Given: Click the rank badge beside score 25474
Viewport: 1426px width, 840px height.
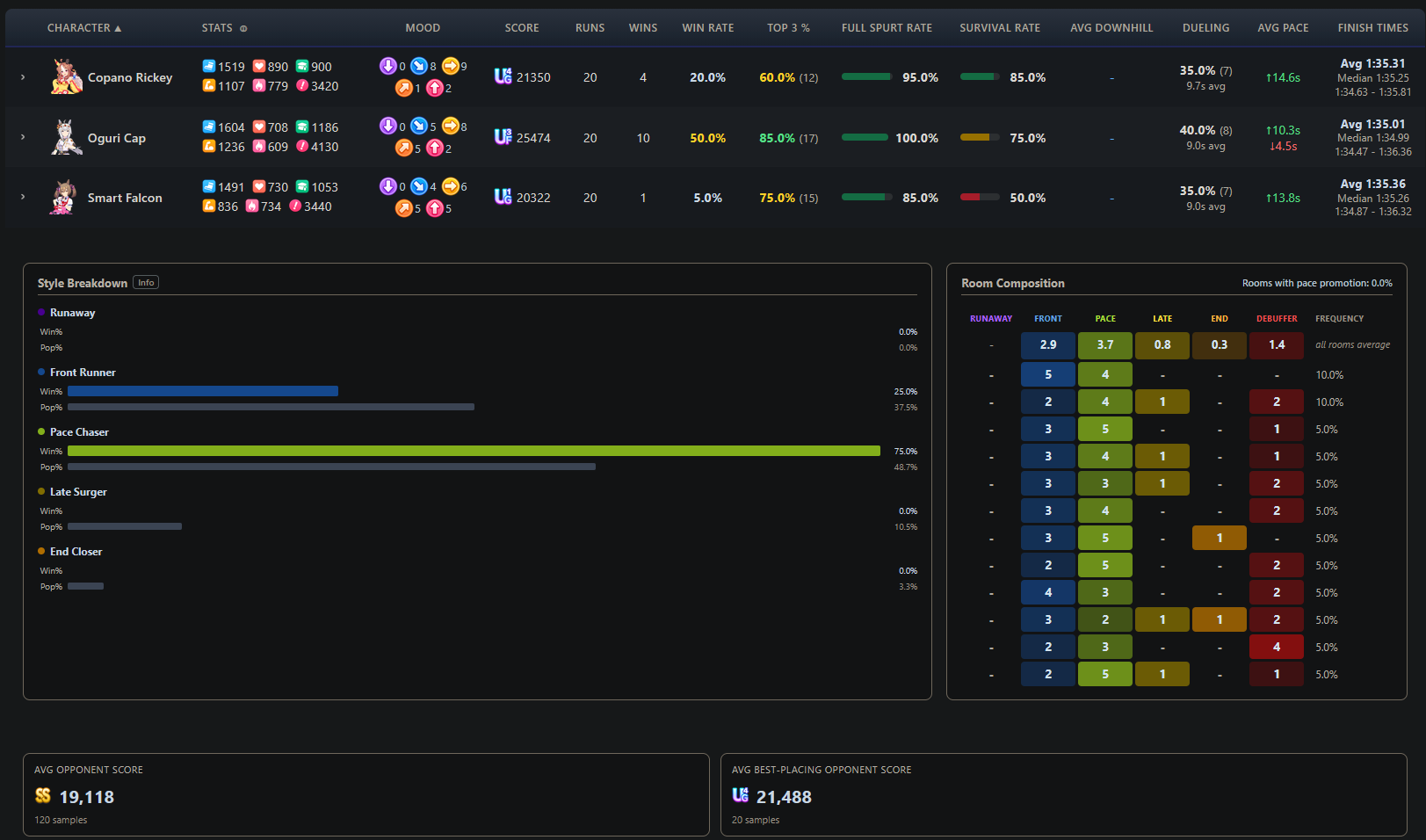Looking at the screenshot, I should (503, 136).
